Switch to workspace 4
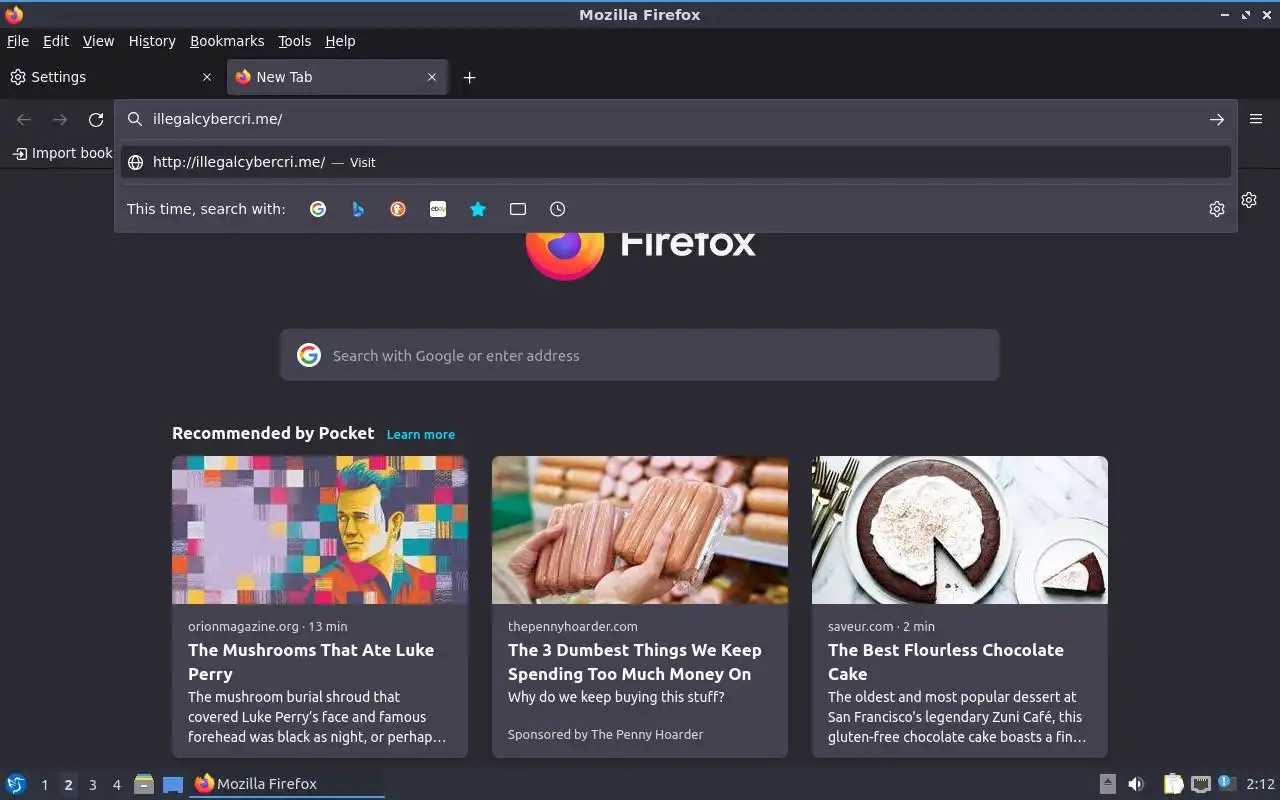This screenshot has height=800, width=1280. (x=116, y=785)
